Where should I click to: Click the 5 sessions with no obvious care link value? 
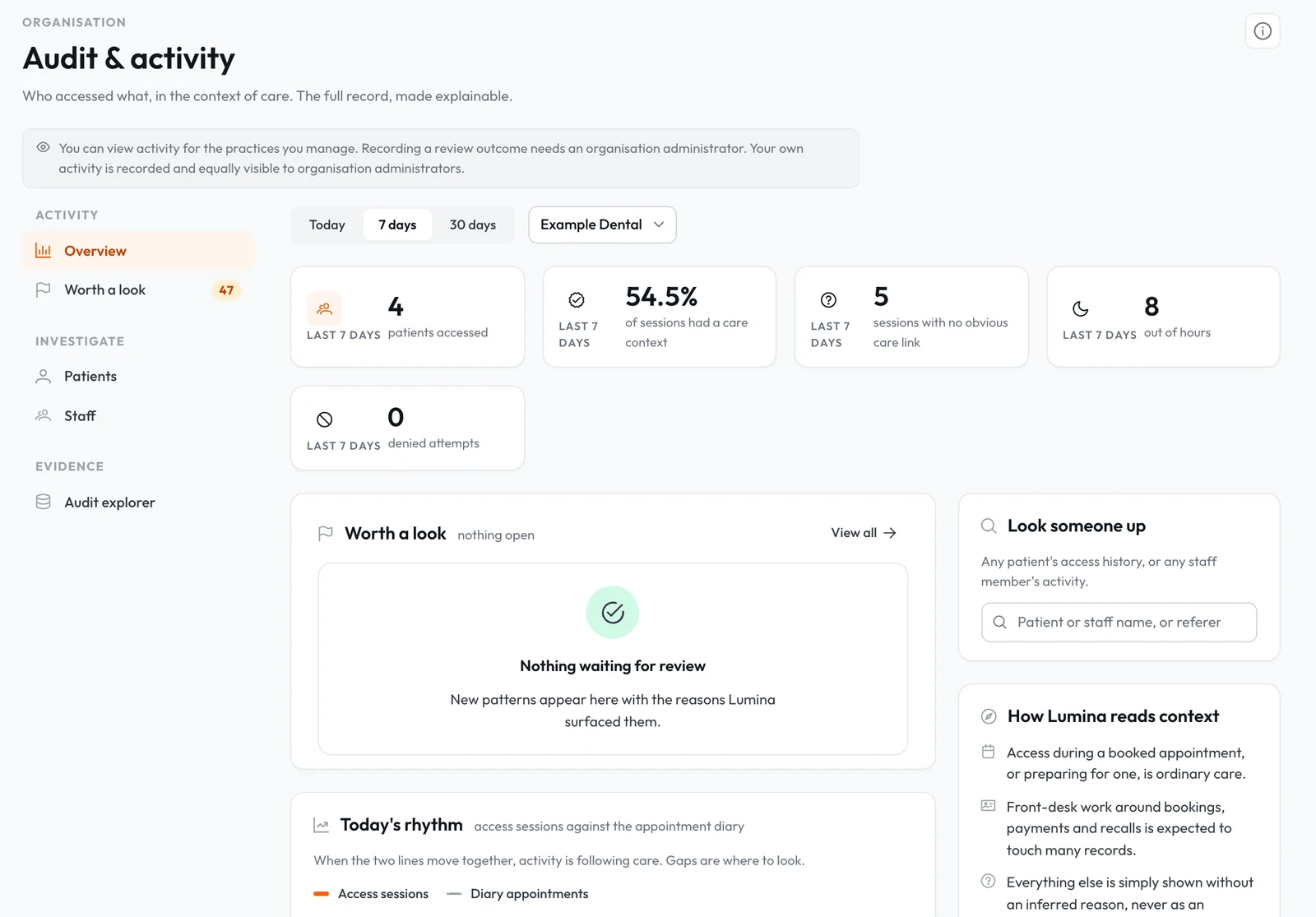pos(881,296)
